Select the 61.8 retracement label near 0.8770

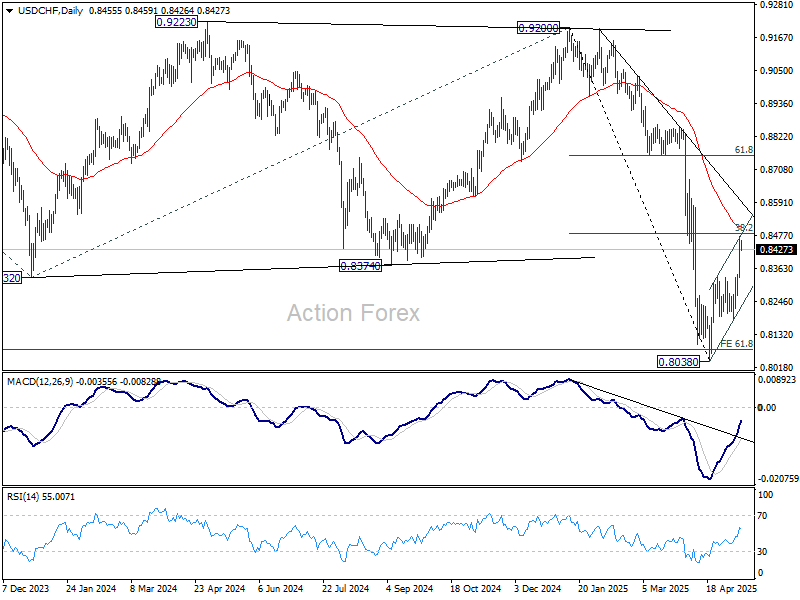pos(743,149)
